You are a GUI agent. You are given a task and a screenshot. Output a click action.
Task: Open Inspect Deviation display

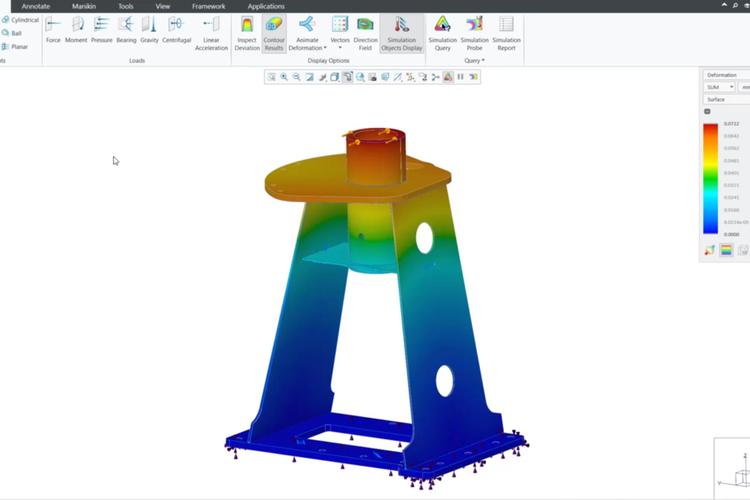point(247,32)
